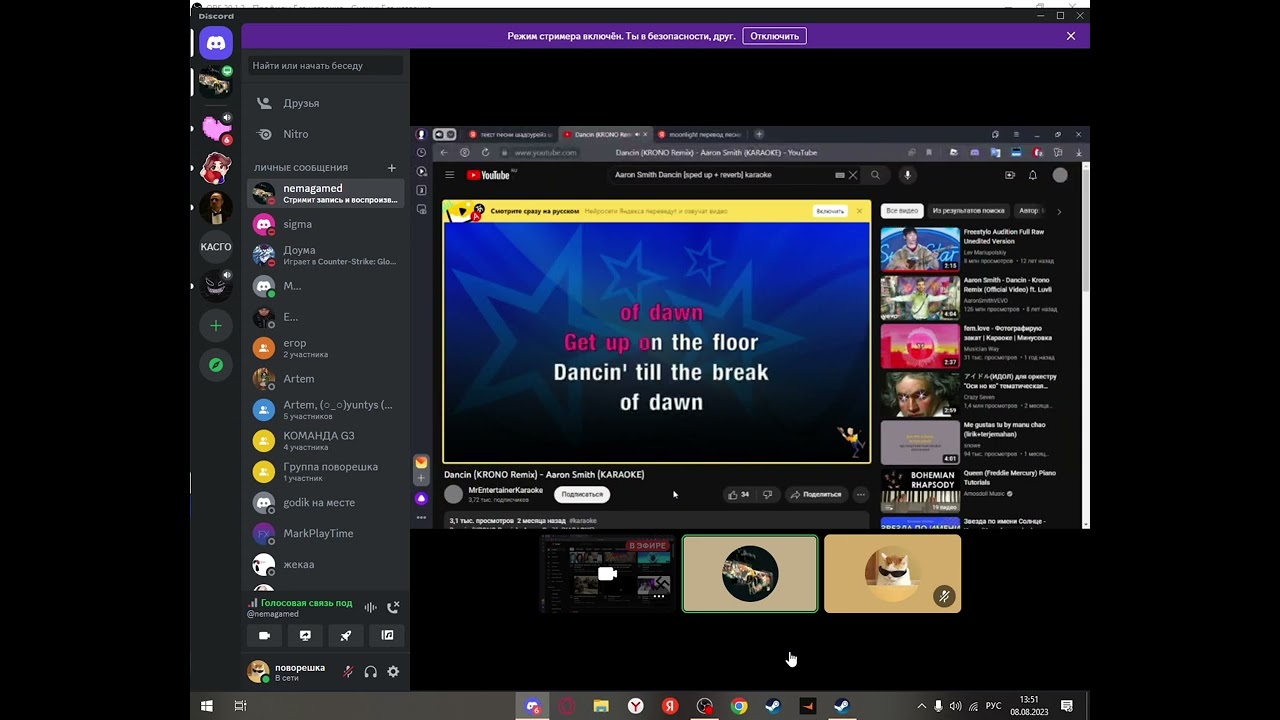This screenshot has height=720, width=1280.
Task: Open Друзья page
Action: coord(326,103)
